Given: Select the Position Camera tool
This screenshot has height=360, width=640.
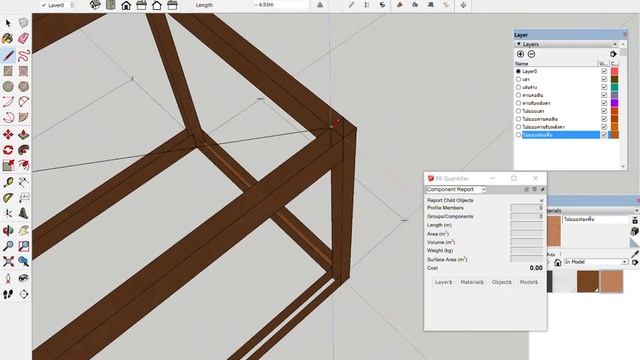Looking at the screenshot, I should pos(8,279).
